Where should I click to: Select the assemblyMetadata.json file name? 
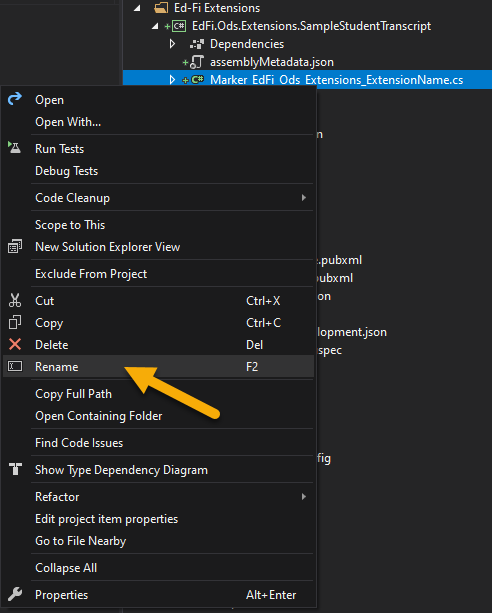point(272,62)
